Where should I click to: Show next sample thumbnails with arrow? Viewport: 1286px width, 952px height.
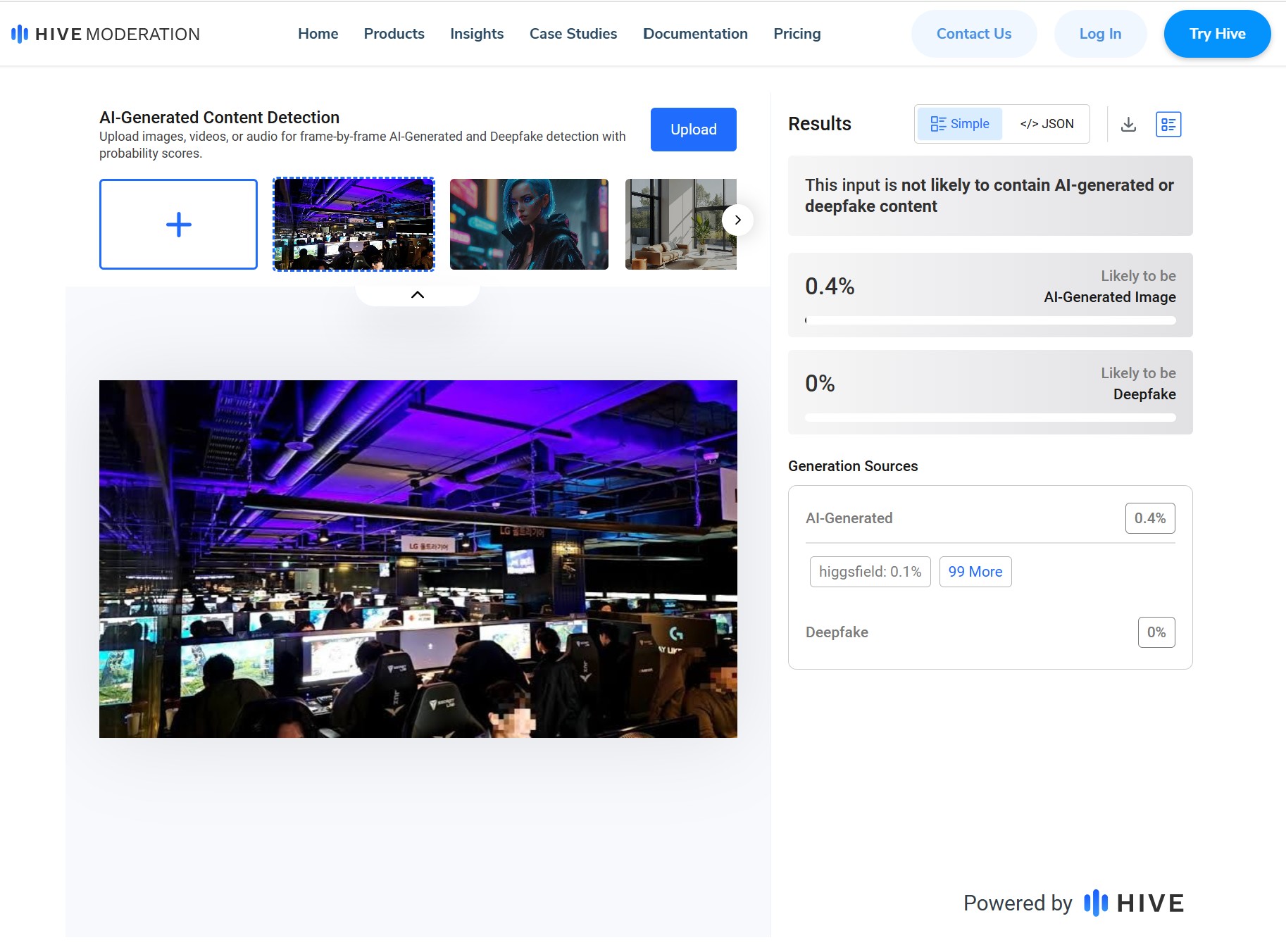737,220
